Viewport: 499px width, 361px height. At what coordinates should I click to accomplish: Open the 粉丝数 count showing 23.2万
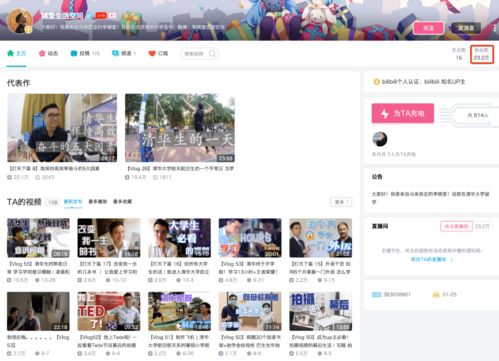(x=482, y=54)
